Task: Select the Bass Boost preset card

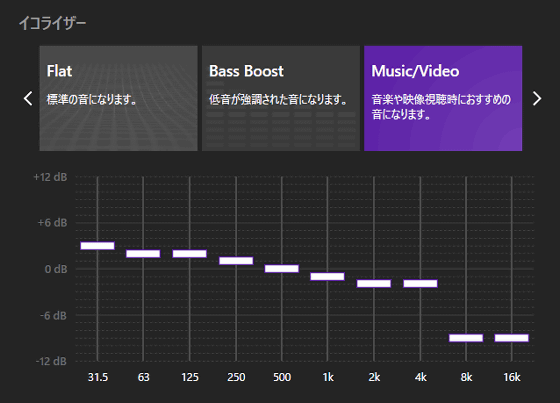Action: click(x=281, y=98)
